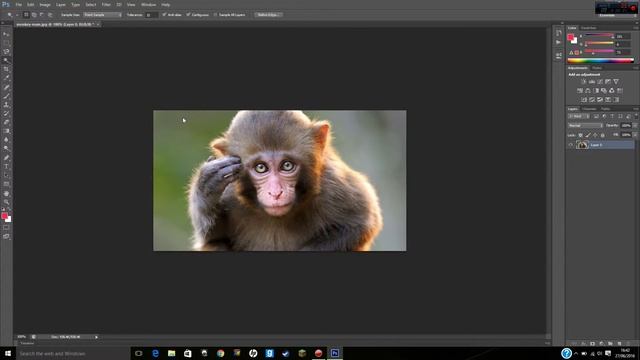The width and height of the screenshot is (640, 360).
Task: Select the Hand tool
Action: click(x=6, y=193)
